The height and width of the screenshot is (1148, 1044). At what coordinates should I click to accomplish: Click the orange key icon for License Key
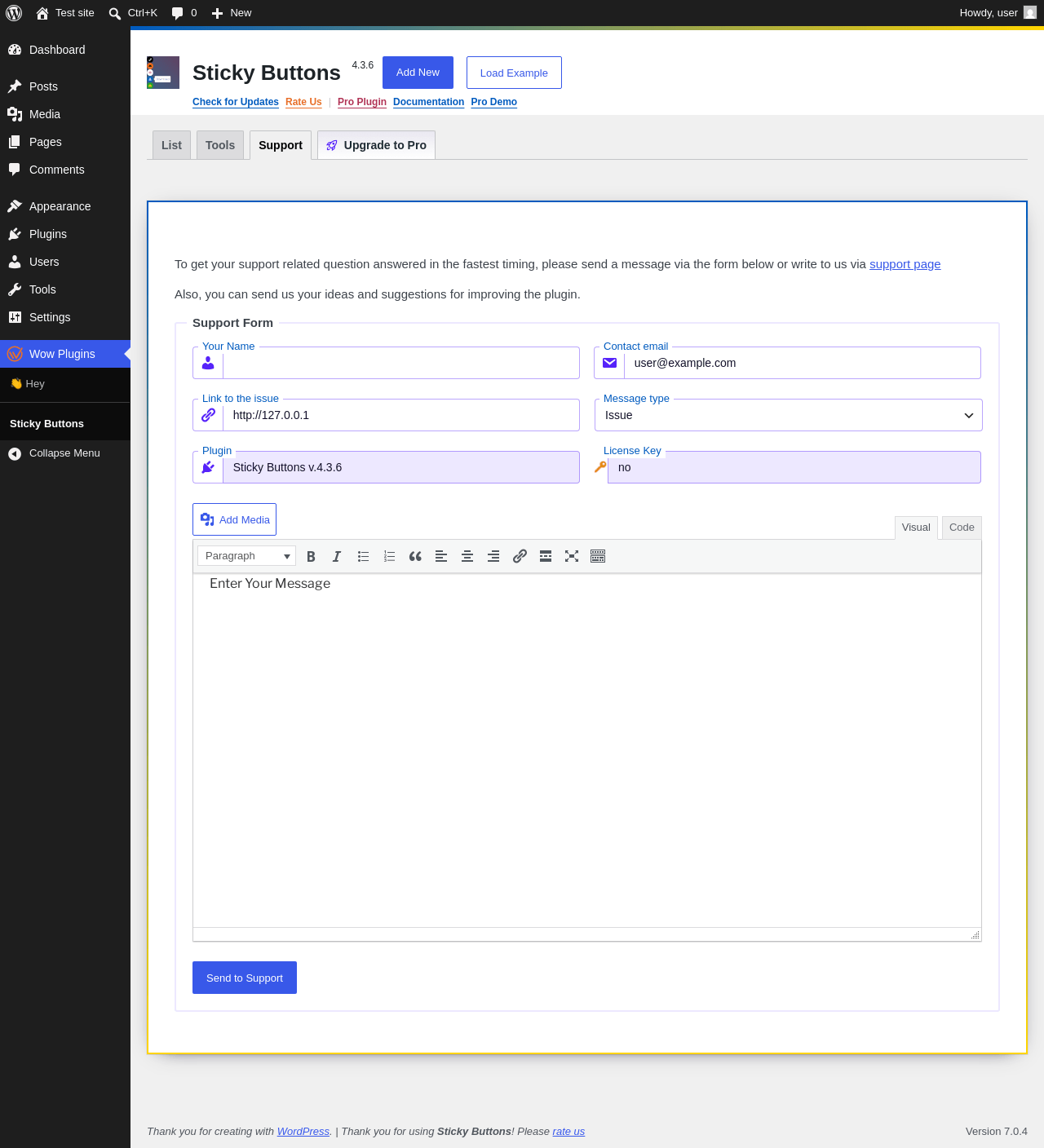pos(600,467)
